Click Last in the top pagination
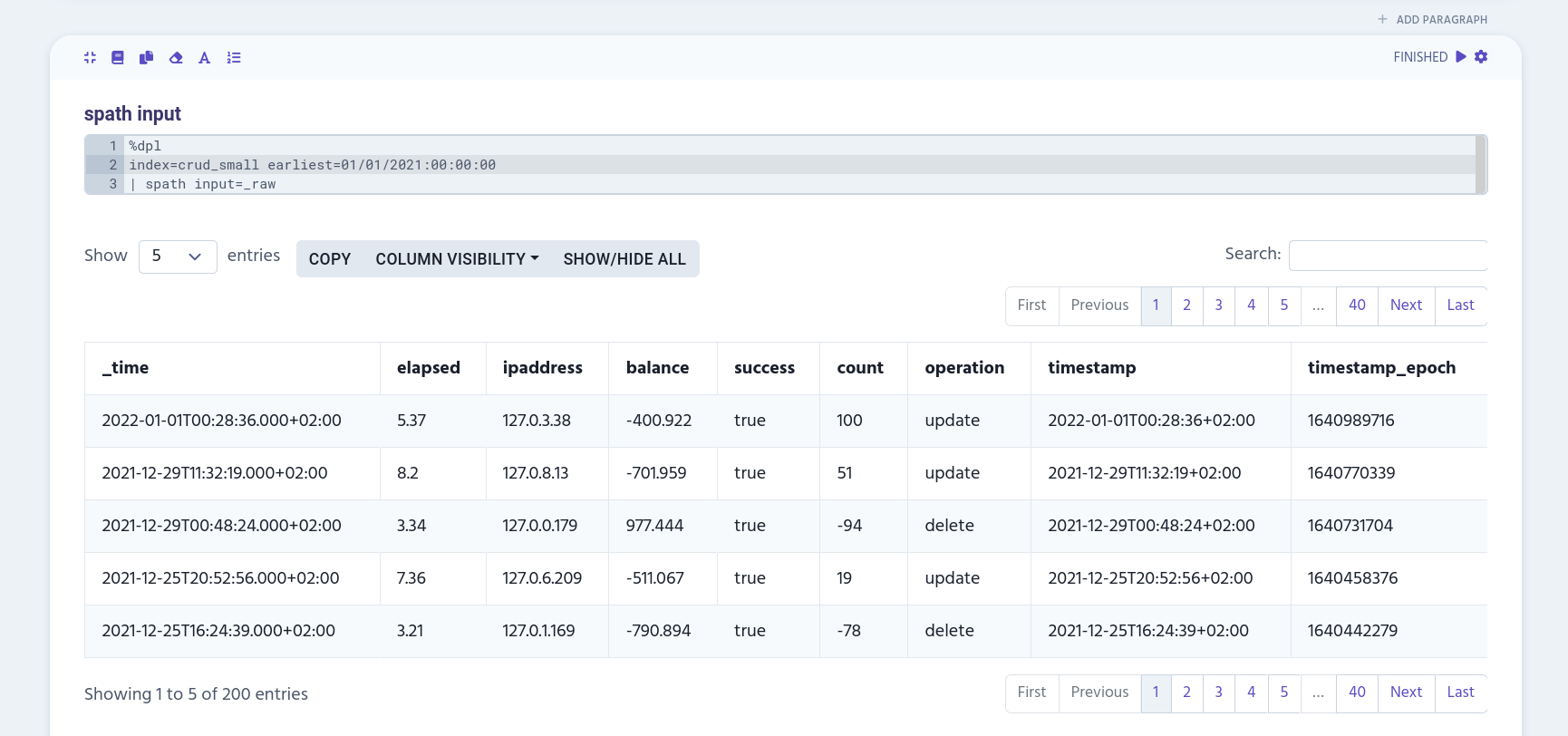Screen dimensions: 1568x736 1460,305
